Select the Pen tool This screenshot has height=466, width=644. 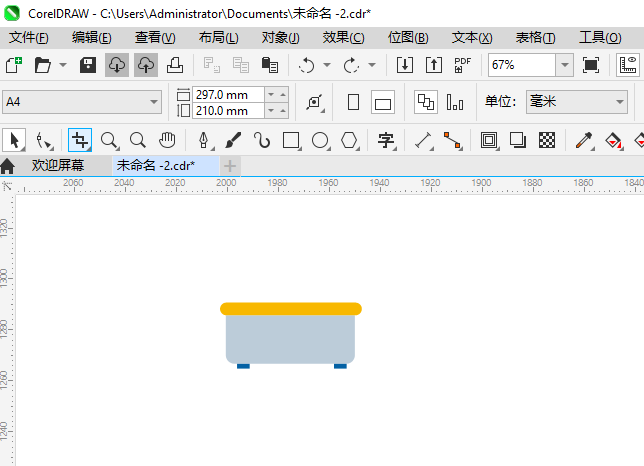[204, 140]
